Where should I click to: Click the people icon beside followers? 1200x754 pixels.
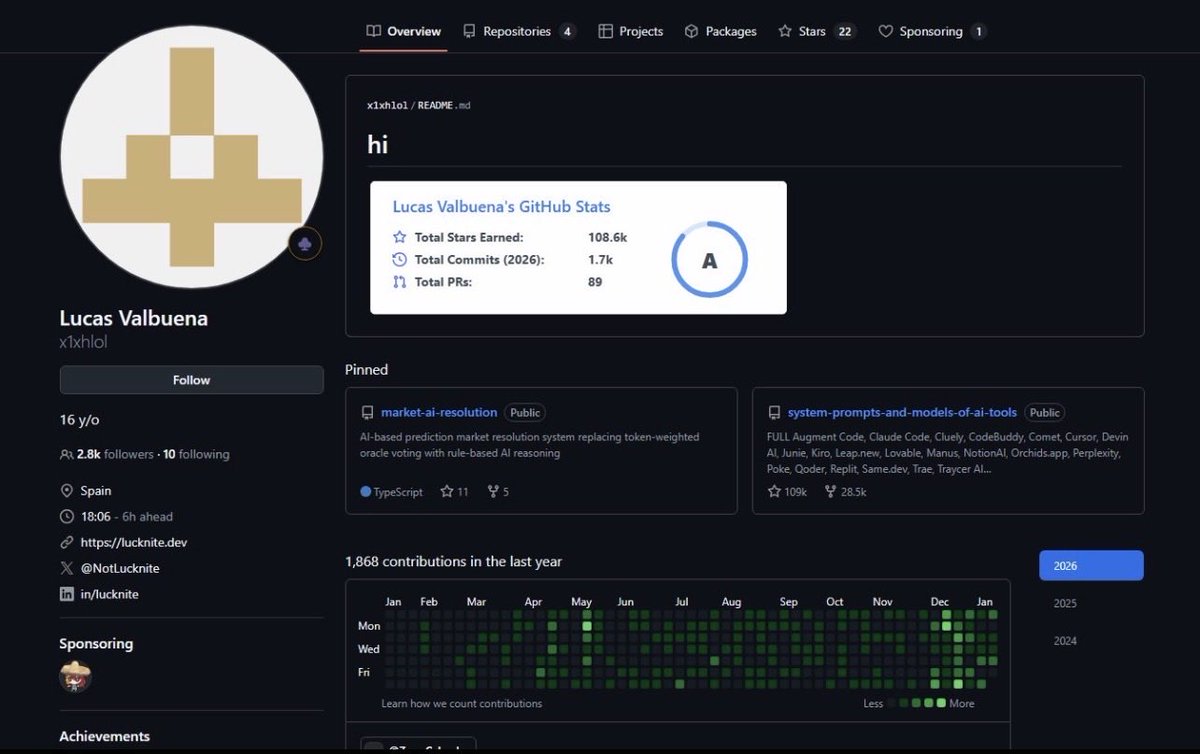[x=67, y=454]
